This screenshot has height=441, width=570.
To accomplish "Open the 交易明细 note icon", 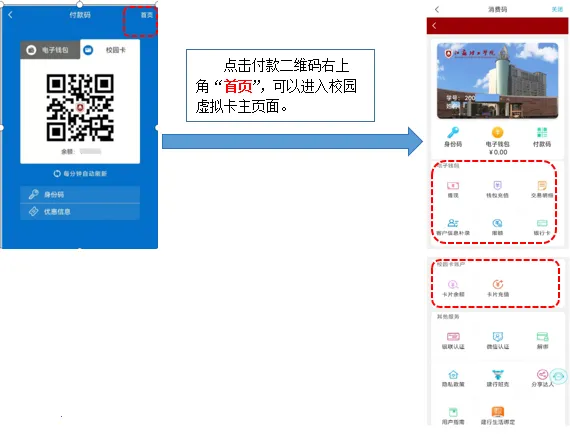I will point(542,186).
